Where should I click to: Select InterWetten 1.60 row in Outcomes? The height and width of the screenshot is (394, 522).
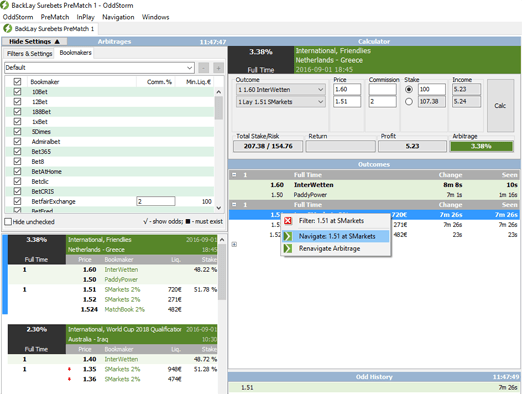coord(373,185)
